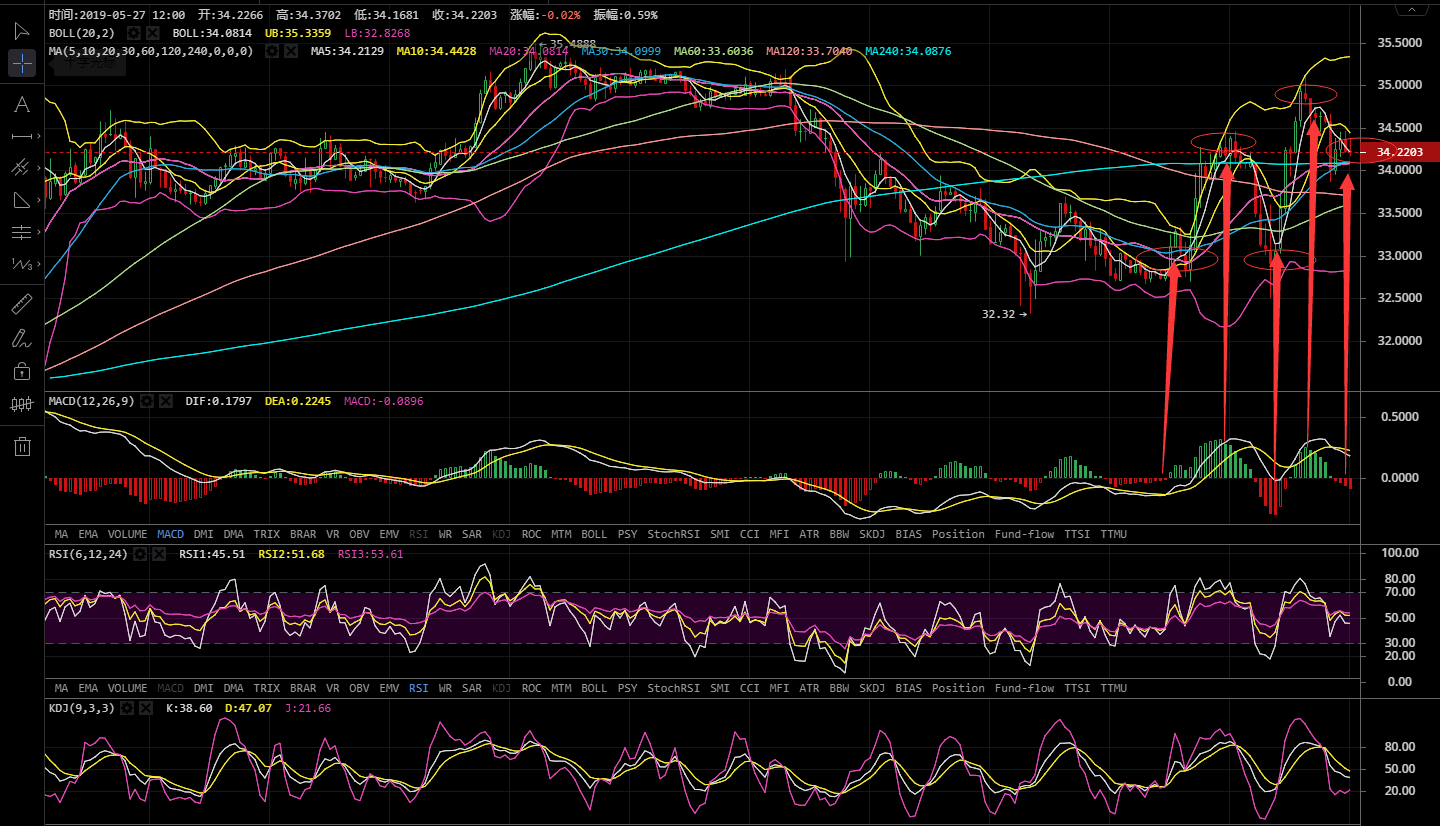Click the MA240:34.0876 legend value
The height and width of the screenshot is (826, 1440).
[908, 50]
